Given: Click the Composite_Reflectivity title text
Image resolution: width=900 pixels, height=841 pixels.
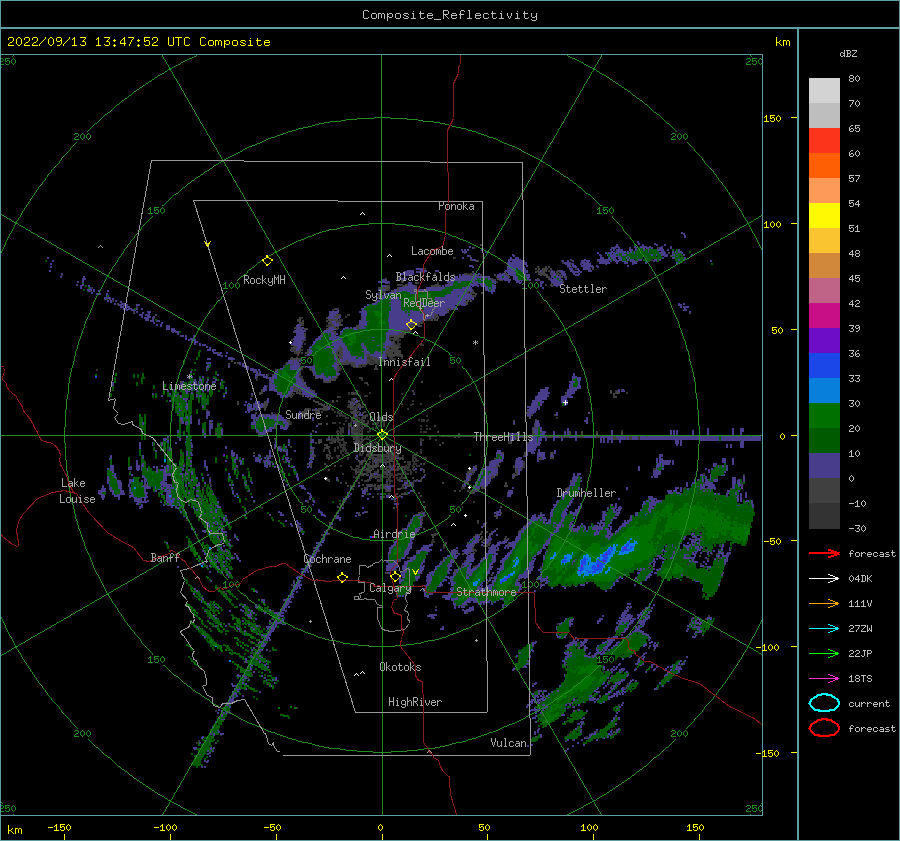Looking at the screenshot, I should pyautogui.click(x=450, y=15).
